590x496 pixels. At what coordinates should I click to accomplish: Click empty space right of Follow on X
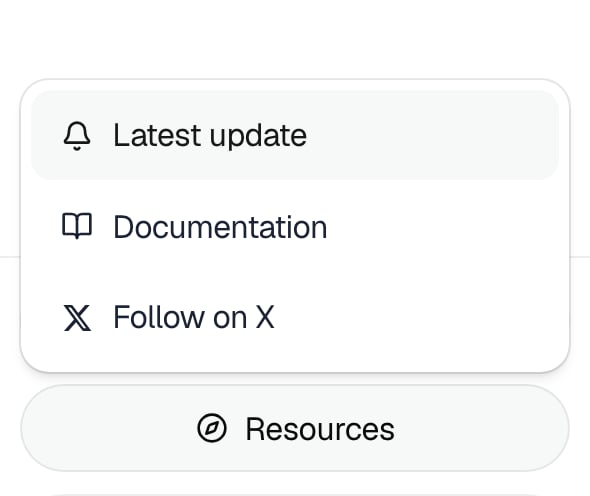click(418, 318)
